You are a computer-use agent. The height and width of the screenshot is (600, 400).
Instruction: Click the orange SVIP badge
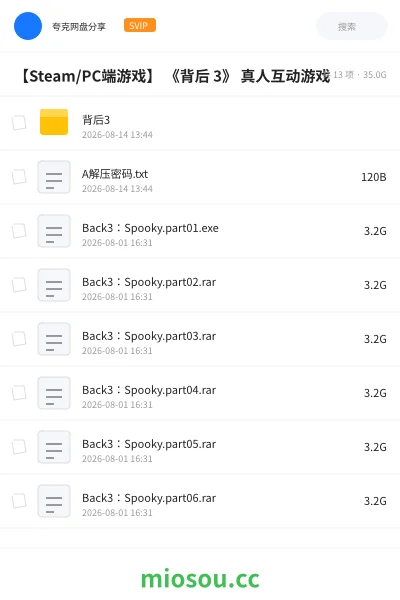point(140,25)
